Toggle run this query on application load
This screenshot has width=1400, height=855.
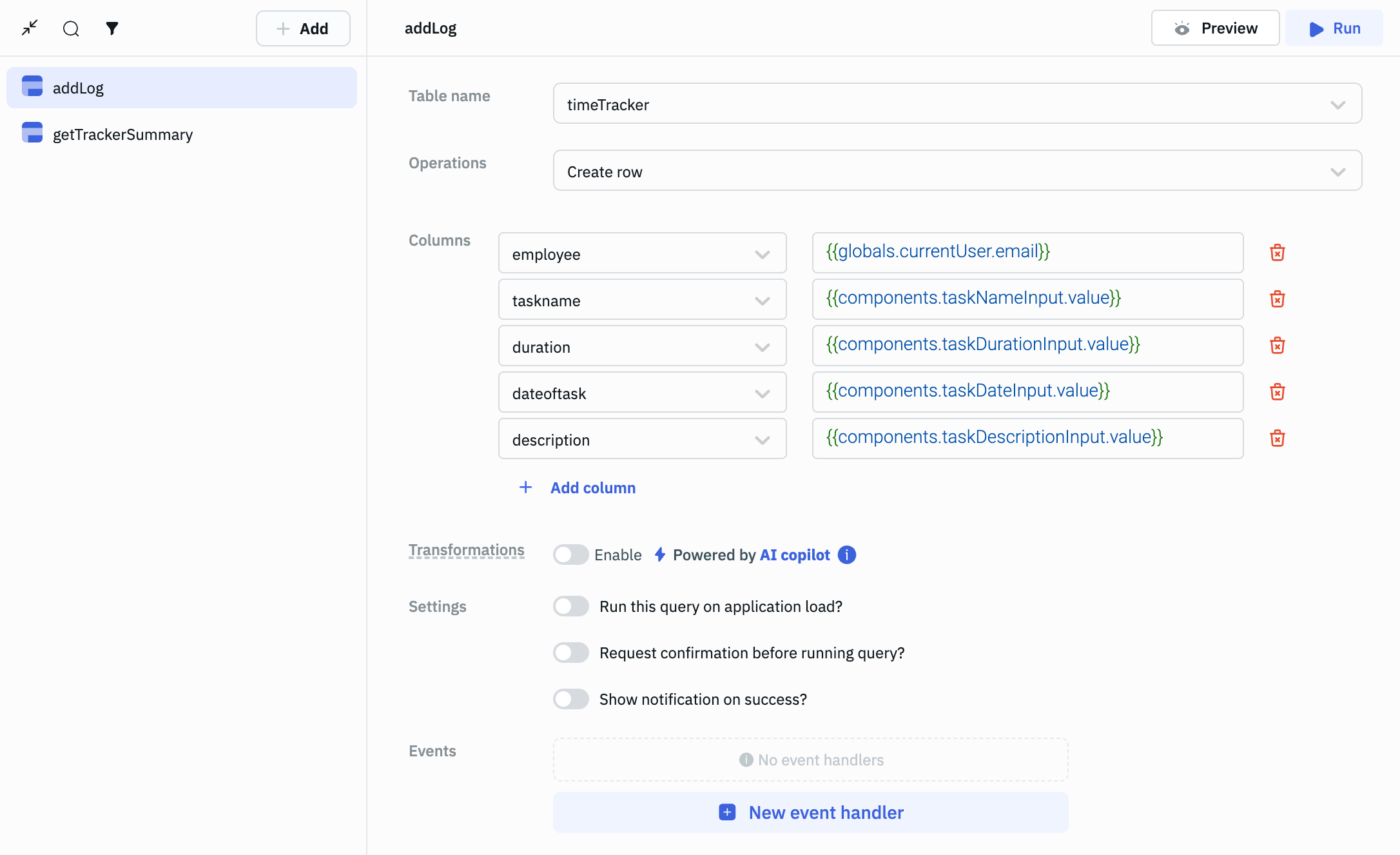tap(570, 606)
